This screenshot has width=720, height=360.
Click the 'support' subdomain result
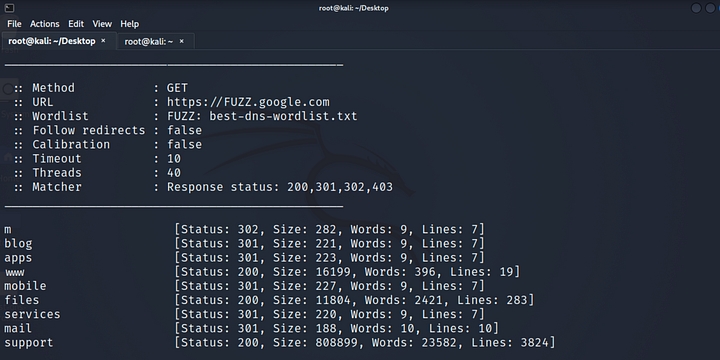(x=29, y=343)
